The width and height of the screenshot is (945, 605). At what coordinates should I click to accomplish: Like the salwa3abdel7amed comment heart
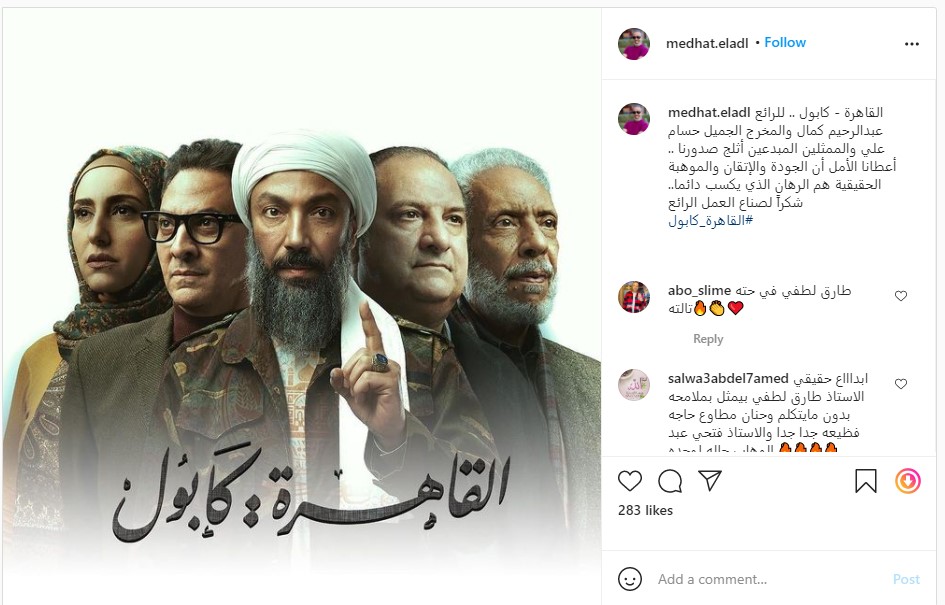901,384
